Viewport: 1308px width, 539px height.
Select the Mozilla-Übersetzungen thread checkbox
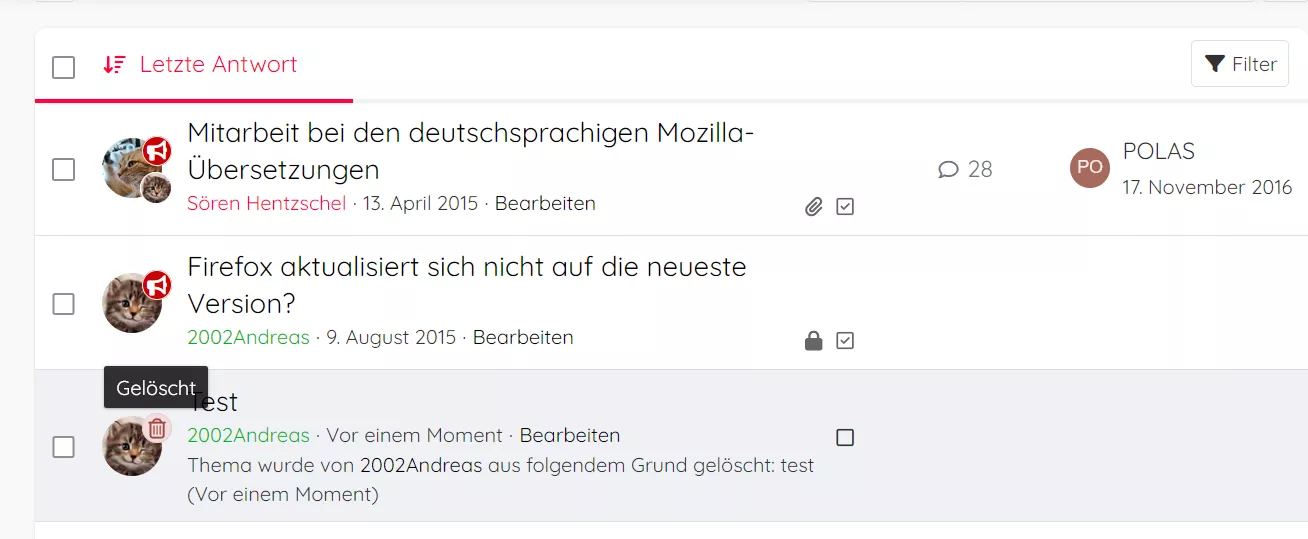coord(63,170)
